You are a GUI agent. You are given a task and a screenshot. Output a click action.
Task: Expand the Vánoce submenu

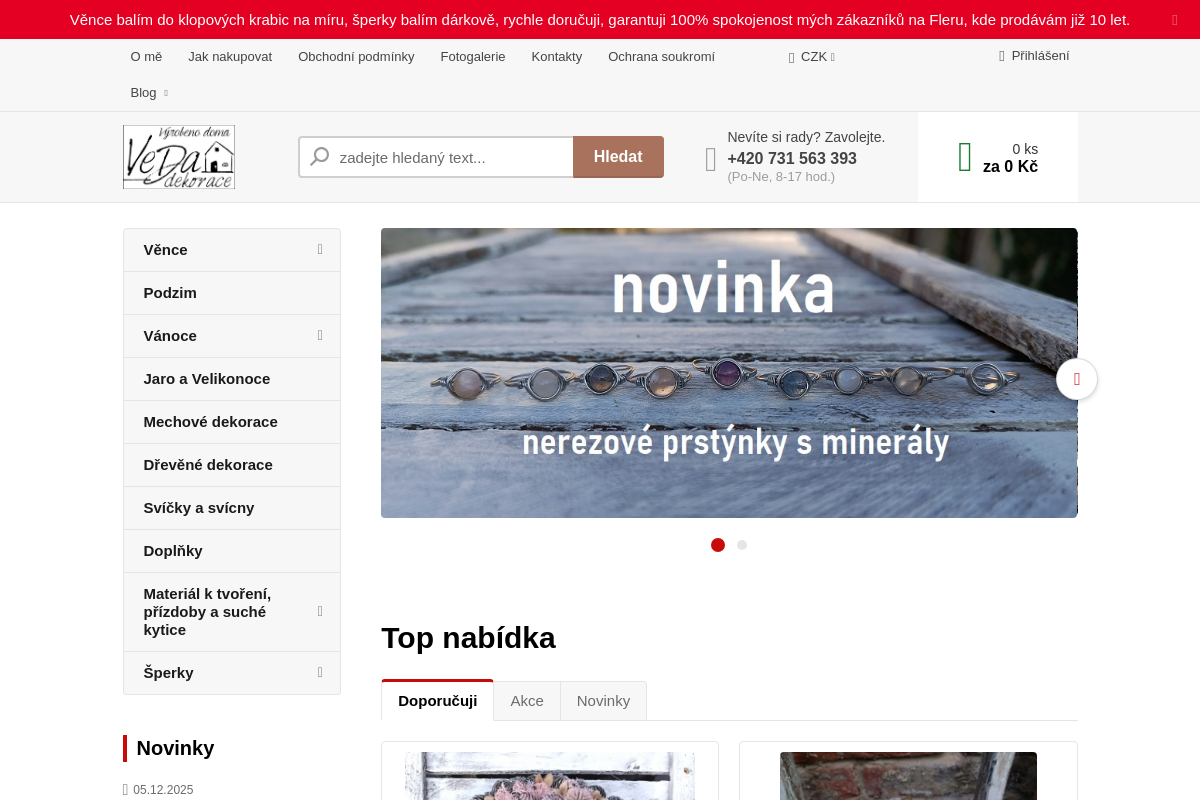(x=319, y=335)
